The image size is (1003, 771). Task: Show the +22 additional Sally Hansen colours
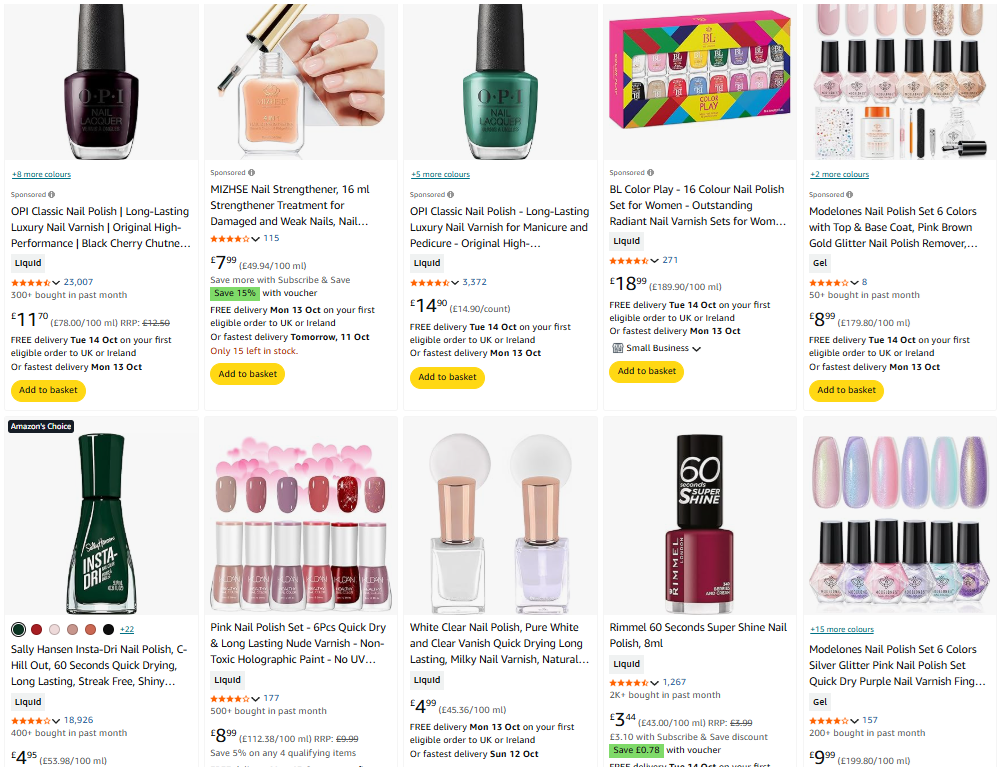tap(127, 629)
